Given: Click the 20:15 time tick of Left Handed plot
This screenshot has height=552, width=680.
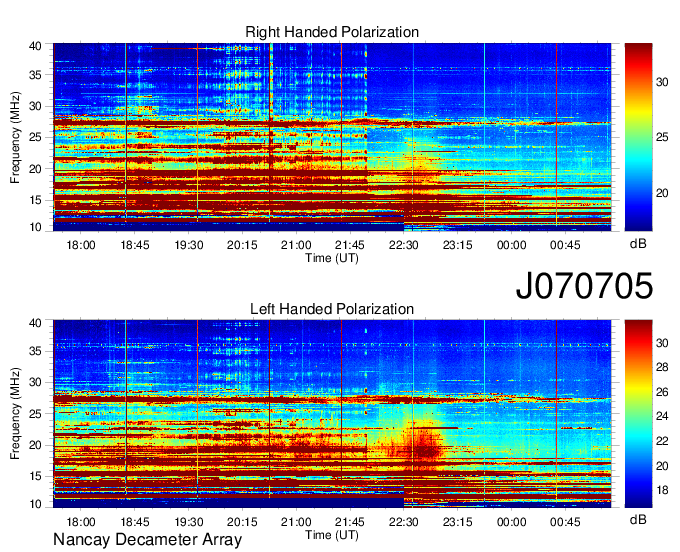Looking at the screenshot, I should (242, 522).
